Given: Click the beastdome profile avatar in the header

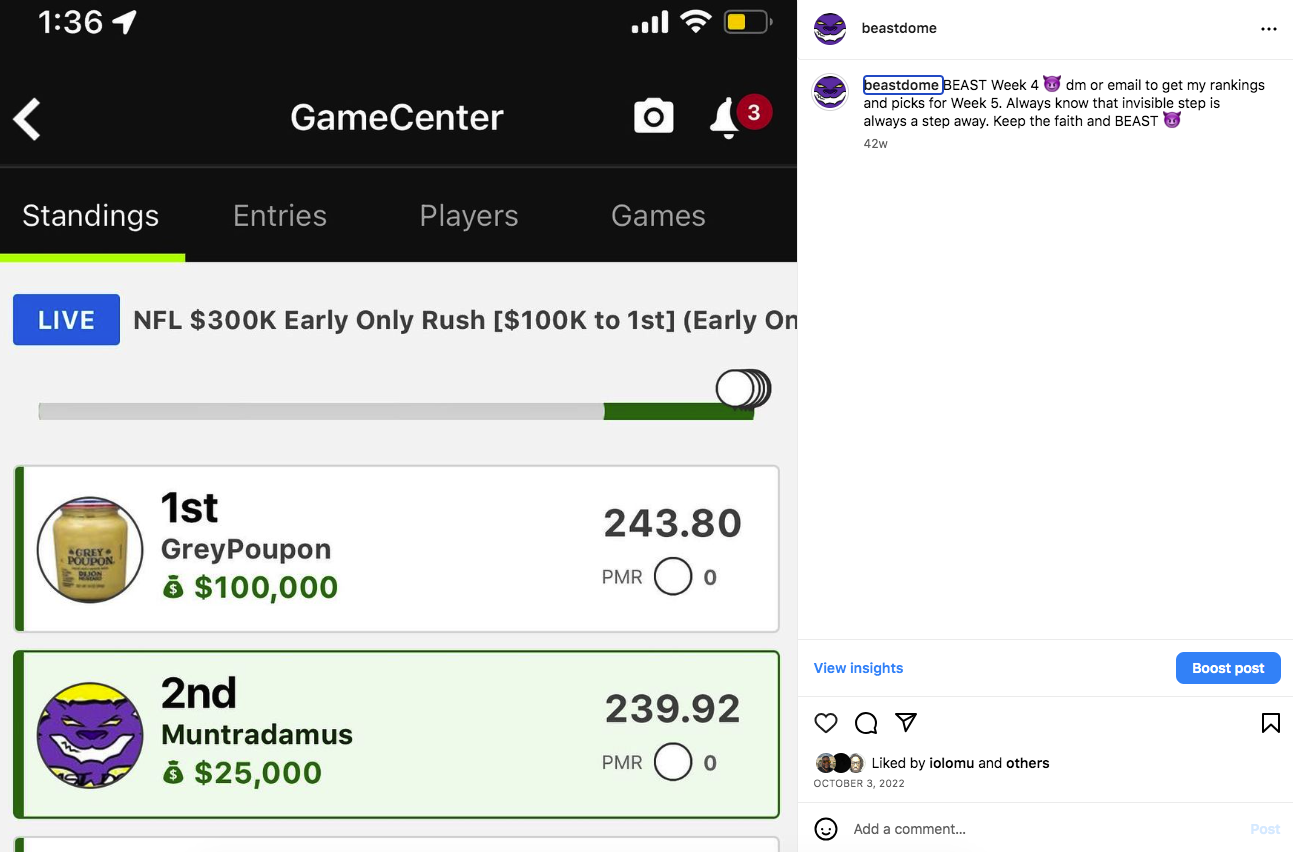Looking at the screenshot, I should (x=830, y=29).
